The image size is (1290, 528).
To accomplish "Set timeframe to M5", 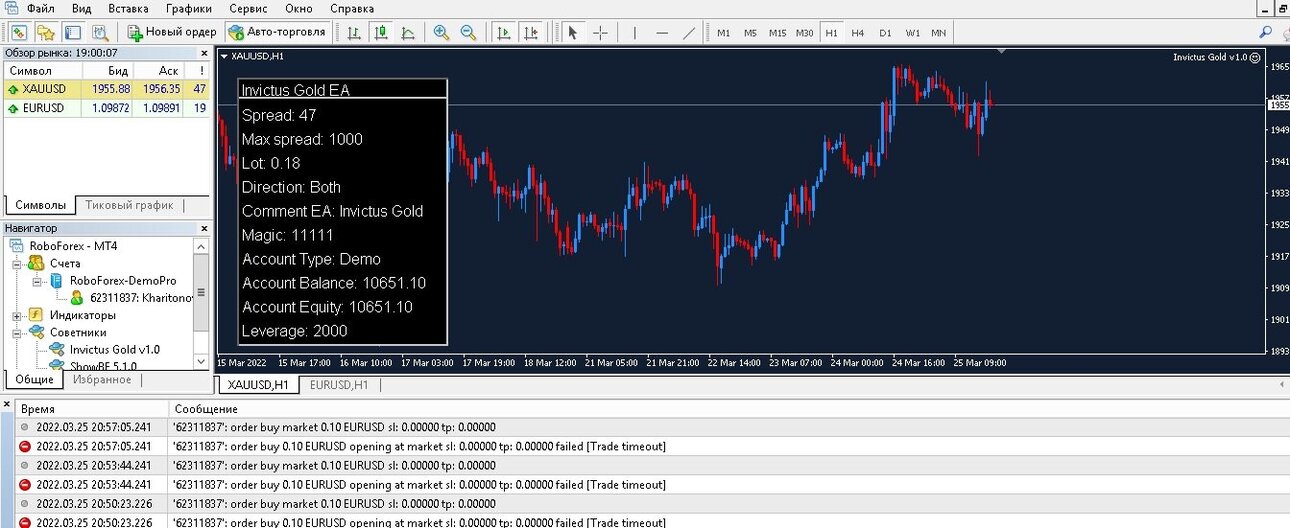I will point(750,33).
